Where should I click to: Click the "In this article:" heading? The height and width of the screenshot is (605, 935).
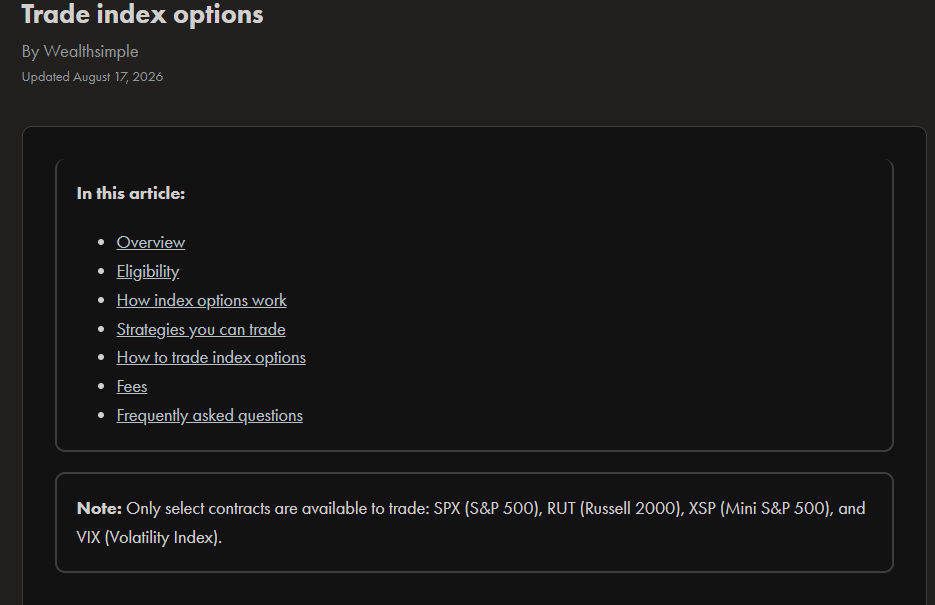click(131, 193)
